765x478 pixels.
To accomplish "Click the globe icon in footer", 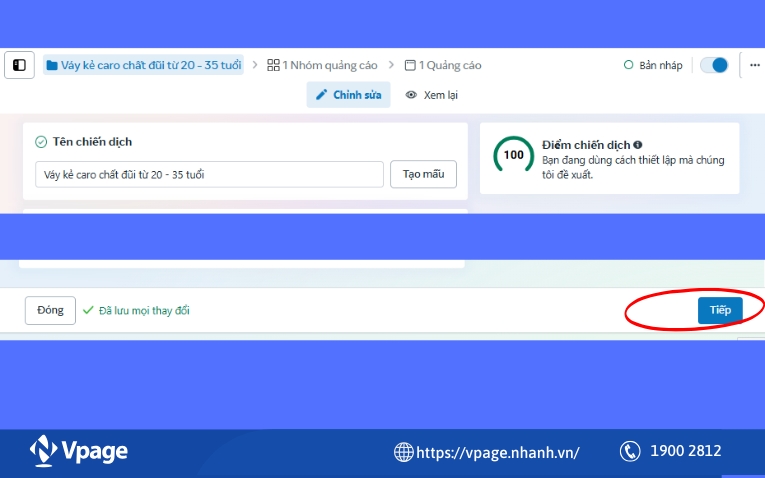I will pyautogui.click(x=403, y=452).
